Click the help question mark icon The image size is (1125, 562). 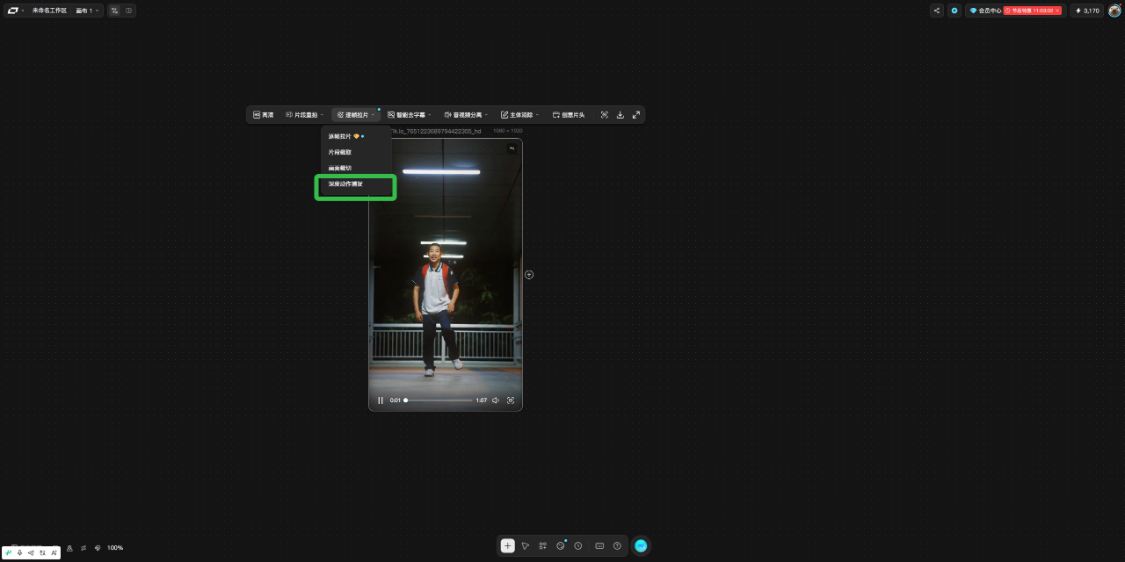[617, 545]
